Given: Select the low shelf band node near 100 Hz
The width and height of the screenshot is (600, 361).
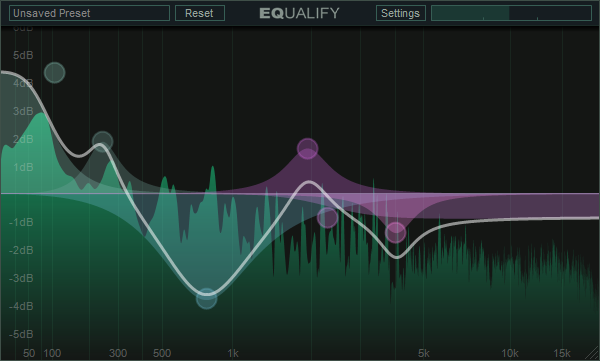Looking at the screenshot, I should click(x=55, y=73).
